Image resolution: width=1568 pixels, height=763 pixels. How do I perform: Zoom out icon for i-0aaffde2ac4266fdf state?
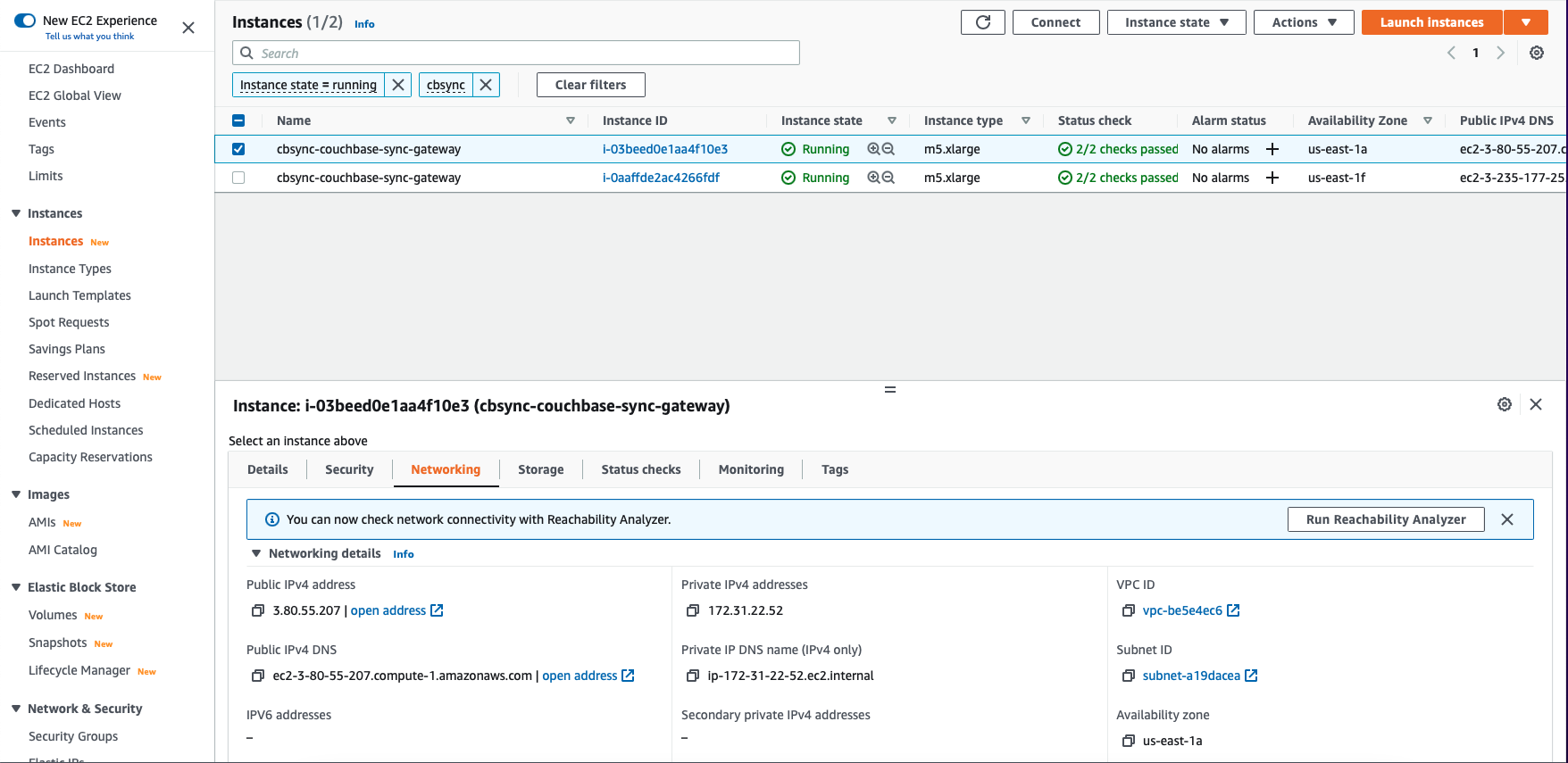pyautogui.click(x=888, y=178)
